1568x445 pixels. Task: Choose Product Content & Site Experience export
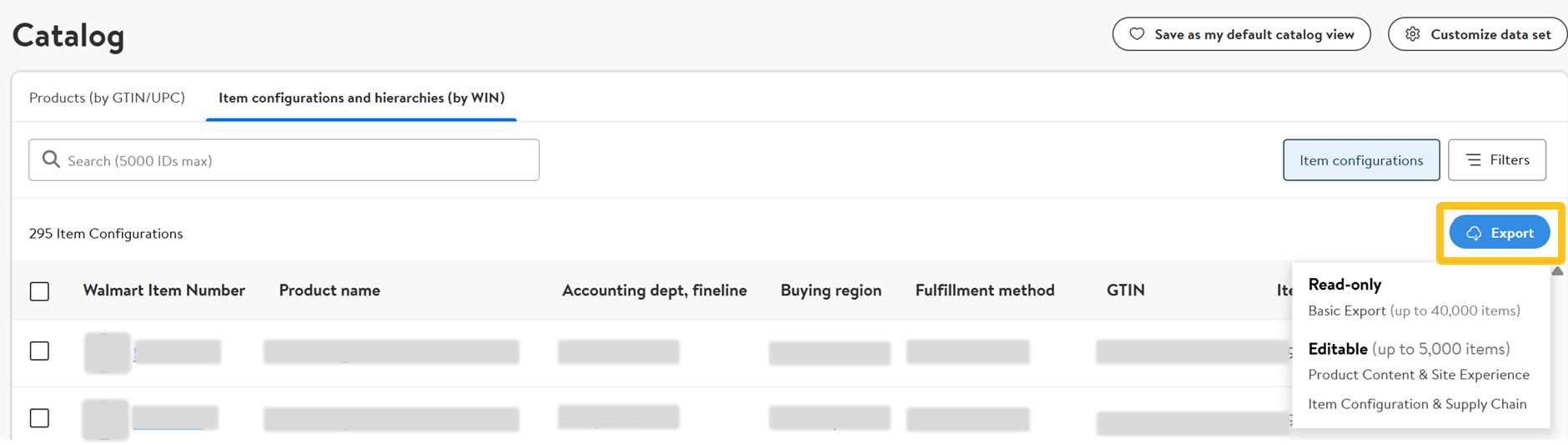(x=1418, y=375)
